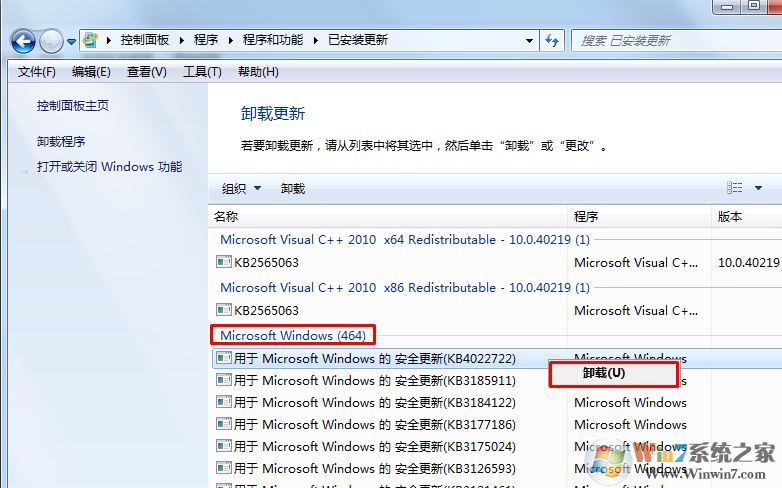
Task: Open the 查看(V) menu
Action: tap(146, 72)
